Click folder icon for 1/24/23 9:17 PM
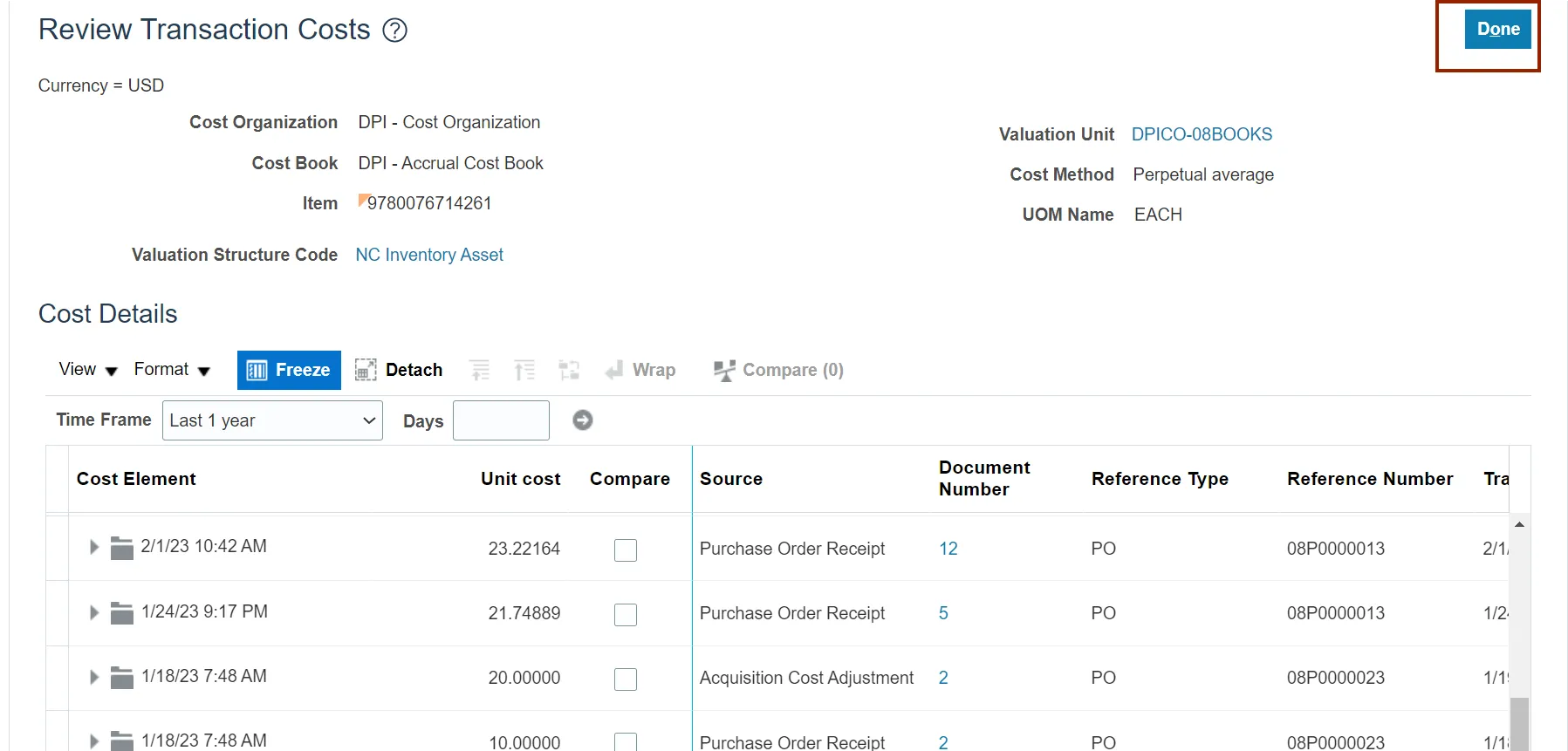 coord(122,613)
